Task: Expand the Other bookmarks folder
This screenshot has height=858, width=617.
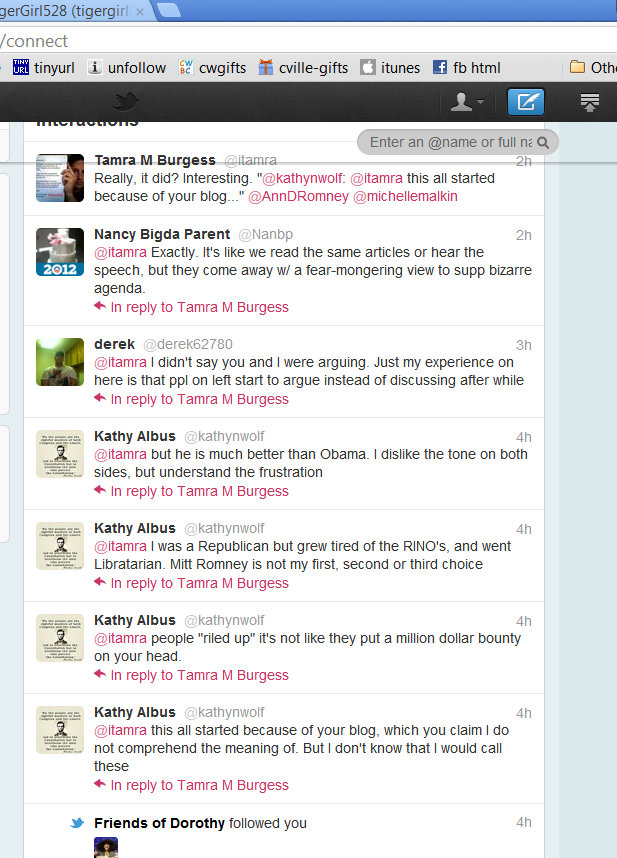Action: tap(593, 68)
